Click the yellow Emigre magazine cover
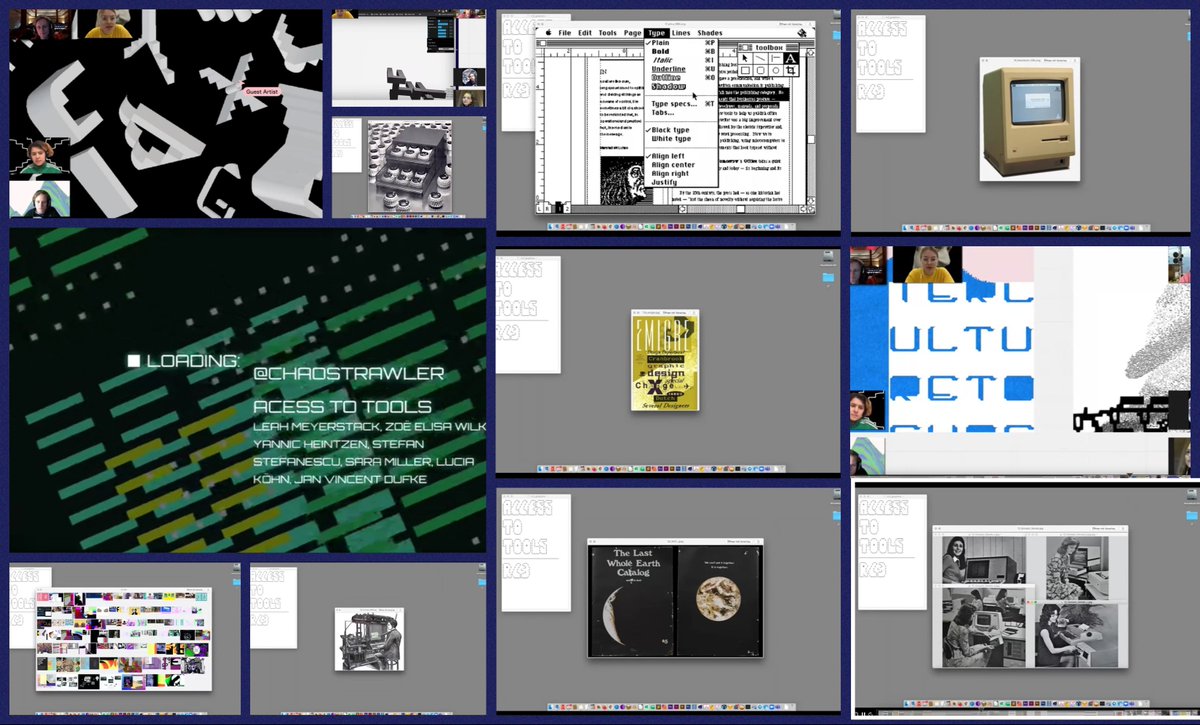The width and height of the screenshot is (1200, 725). [664, 361]
